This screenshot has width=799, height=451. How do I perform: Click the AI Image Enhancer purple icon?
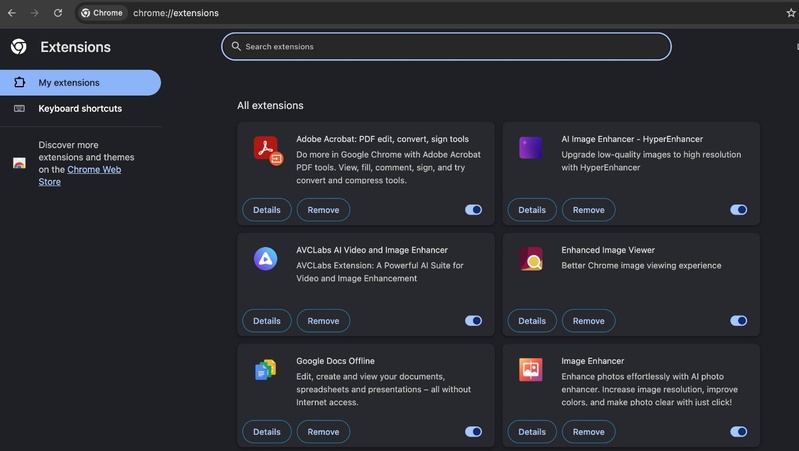click(x=530, y=148)
